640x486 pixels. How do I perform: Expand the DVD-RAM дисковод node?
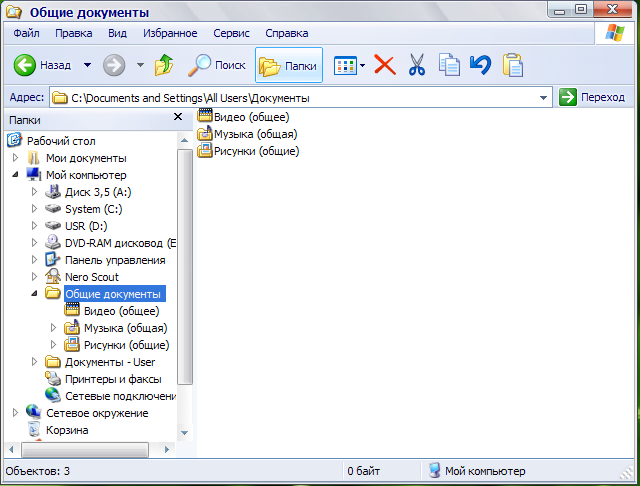(x=34, y=243)
